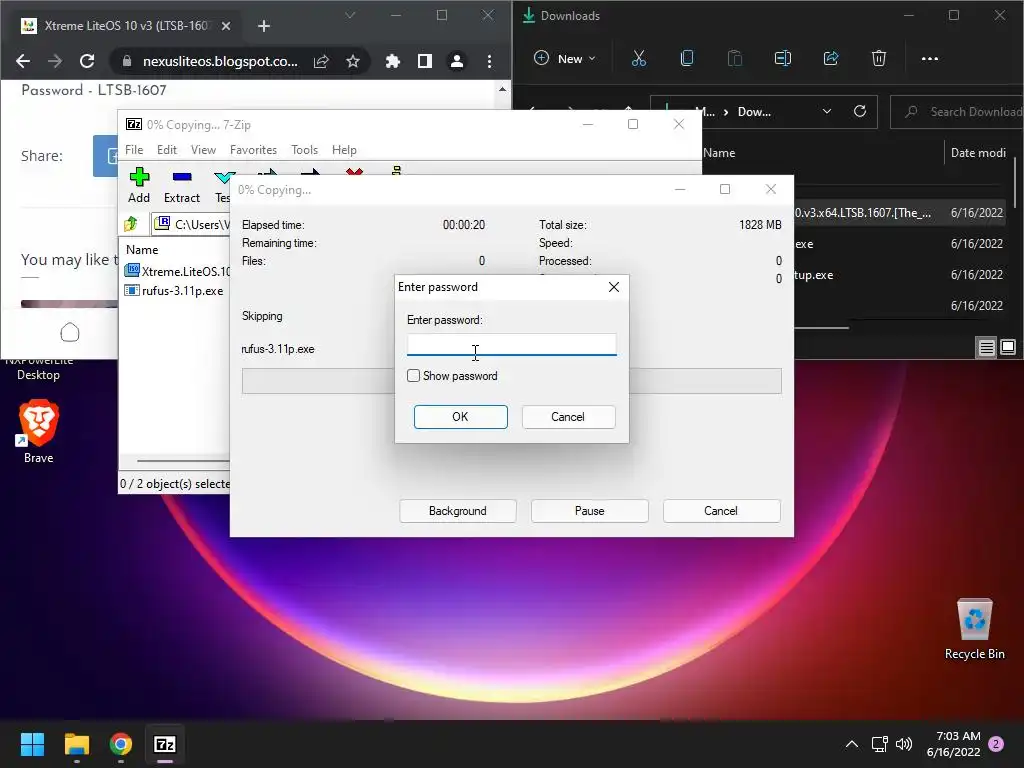Click Share icon in Downloads explorer
Viewport: 1024px width, 768px height.
pos(831,59)
